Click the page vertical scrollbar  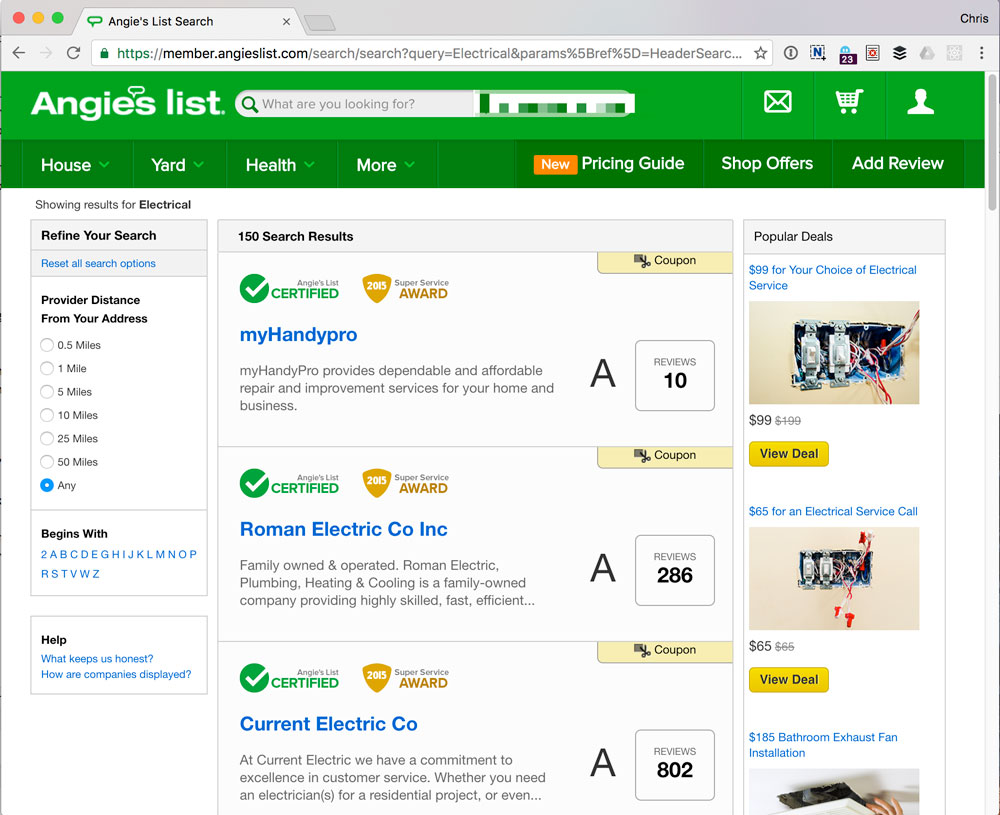(992, 142)
